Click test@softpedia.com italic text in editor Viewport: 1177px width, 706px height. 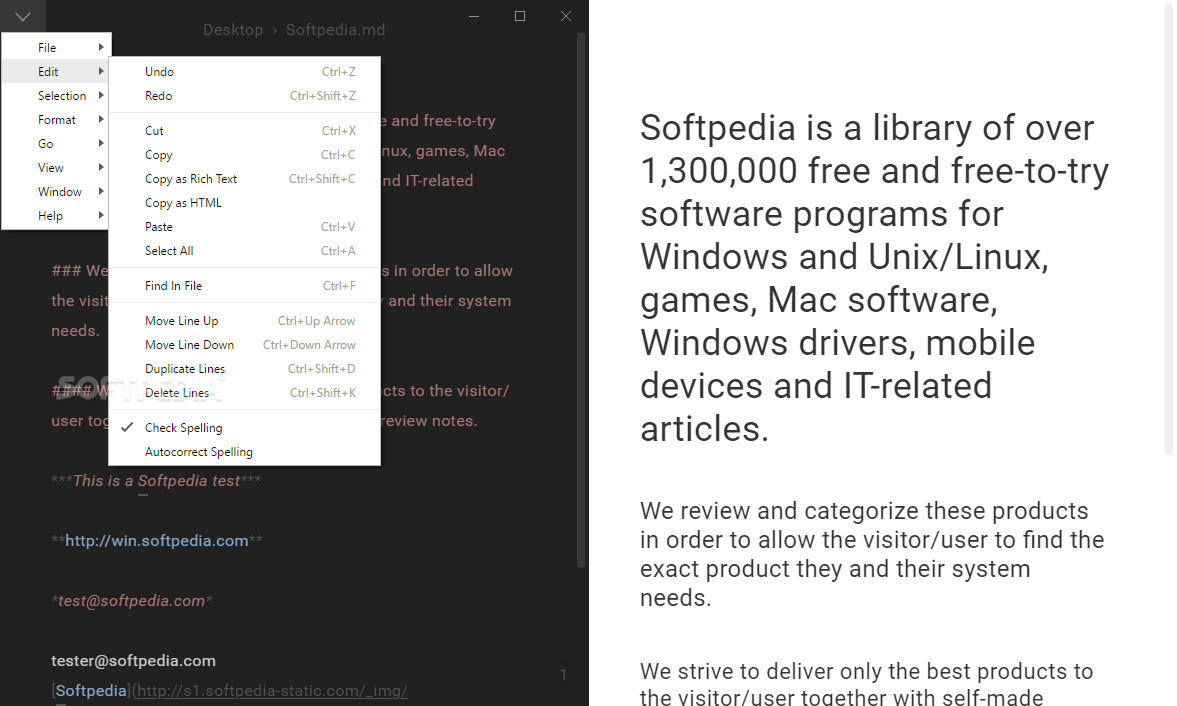click(x=131, y=600)
